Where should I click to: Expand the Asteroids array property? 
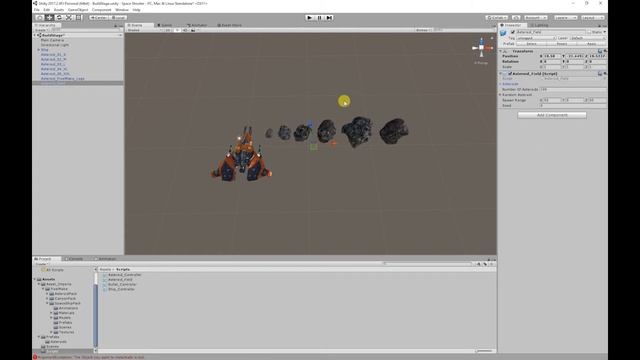click(501, 84)
